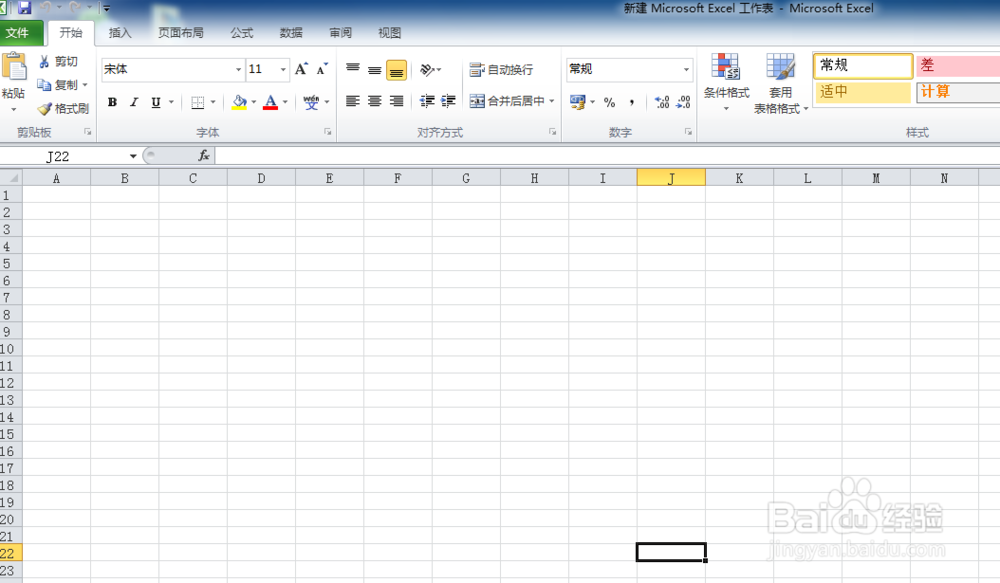Click 合并后居中 Merge and Center button
Viewport: 1000px width, 583px height.
tap(507, 101)
